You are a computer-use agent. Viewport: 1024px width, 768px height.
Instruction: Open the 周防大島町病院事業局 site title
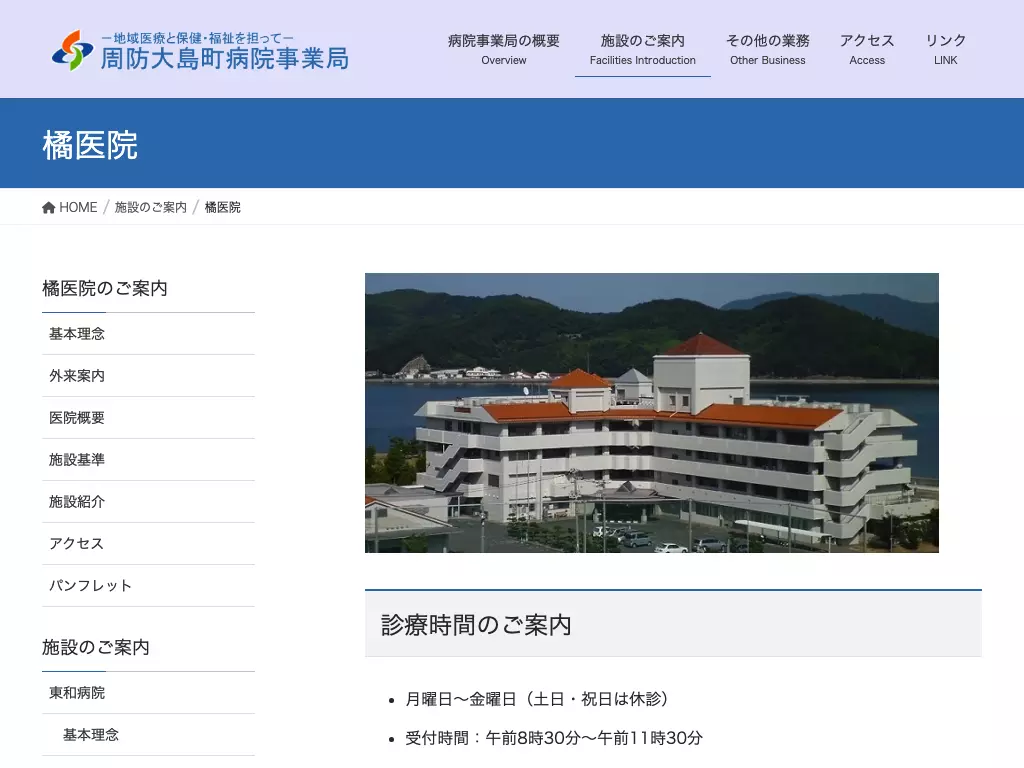click(224, 59)
